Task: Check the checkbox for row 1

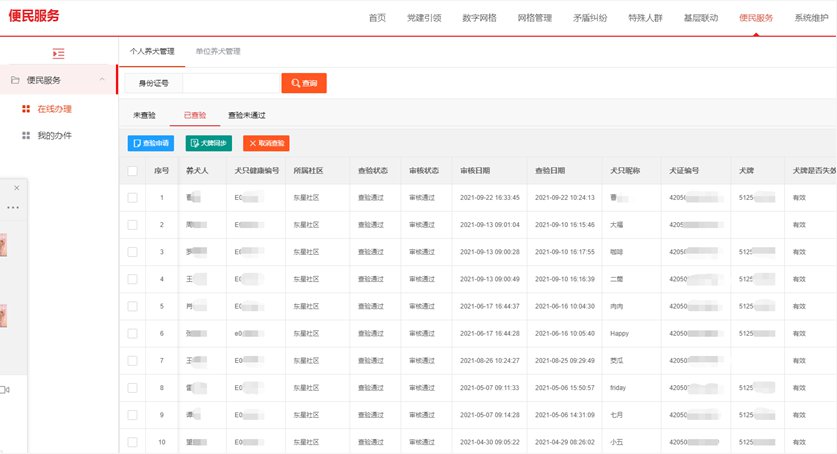Action: click(x=133, y=198)
